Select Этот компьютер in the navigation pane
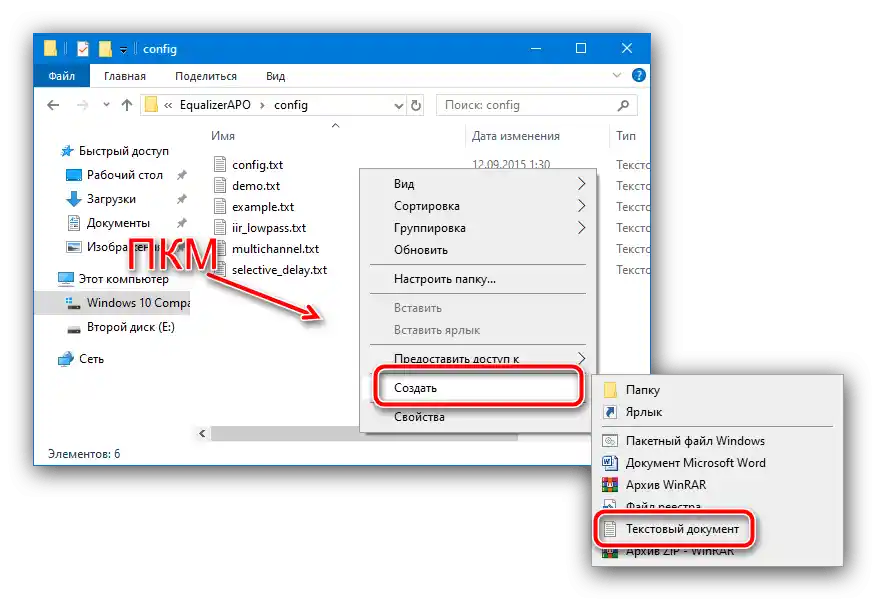Viewport: 877px width, 600px height. click(123, 278)
